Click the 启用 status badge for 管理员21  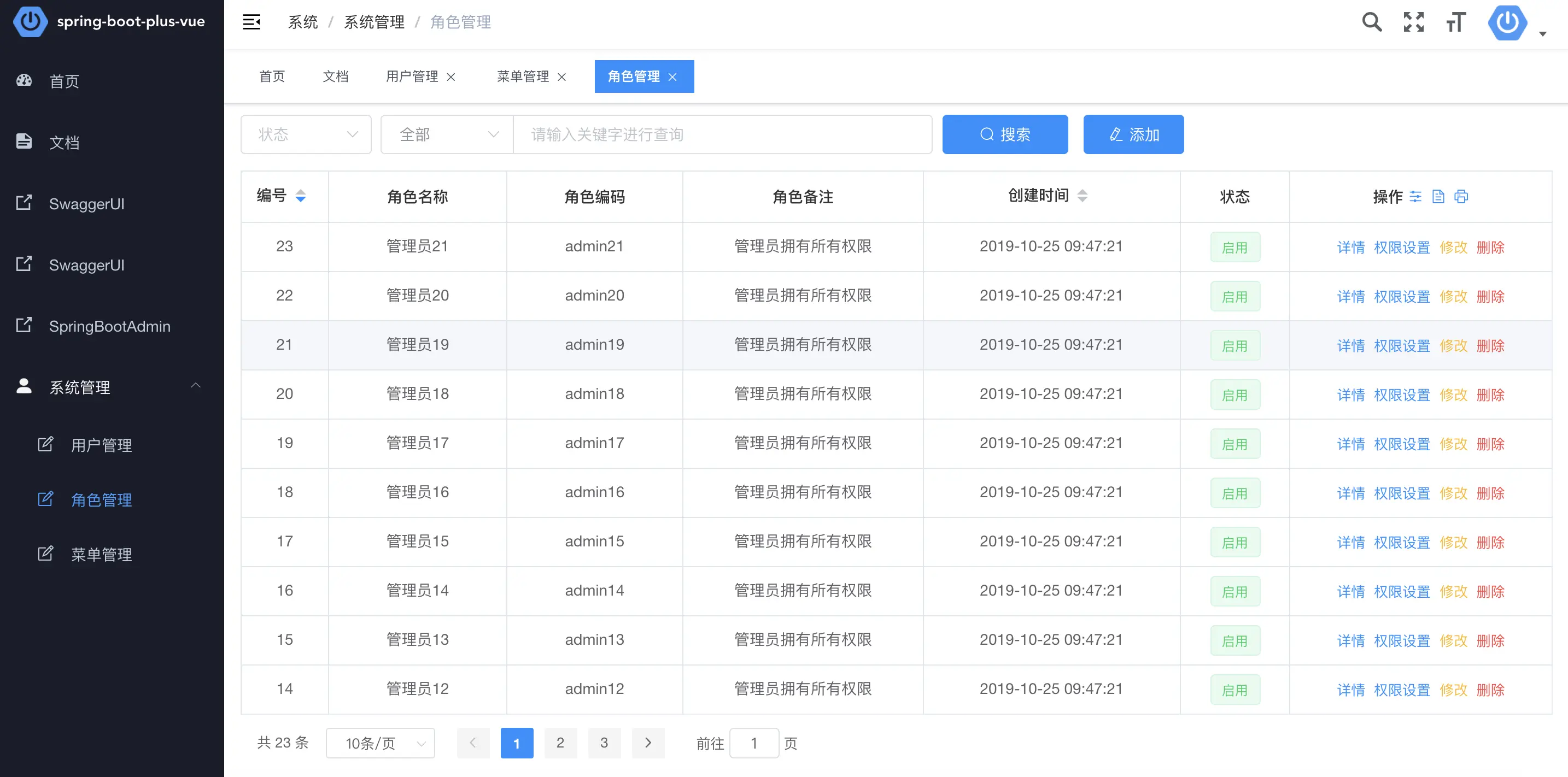1236,247
